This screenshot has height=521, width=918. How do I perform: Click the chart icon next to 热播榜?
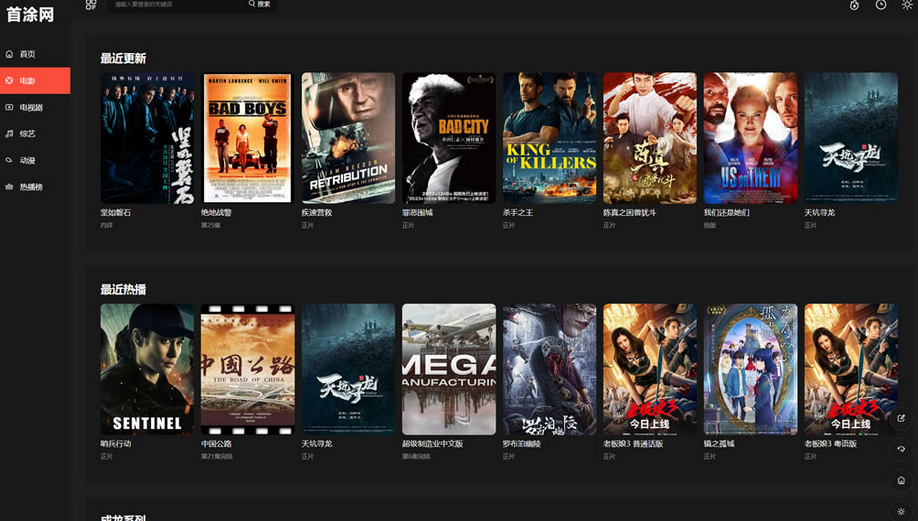point(9,187)
